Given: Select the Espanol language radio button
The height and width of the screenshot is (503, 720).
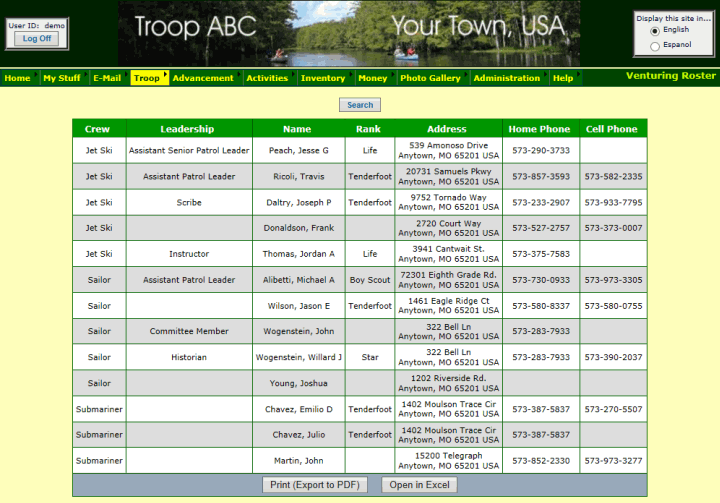Looking at the screenshot, I should (x=655, y=46).
